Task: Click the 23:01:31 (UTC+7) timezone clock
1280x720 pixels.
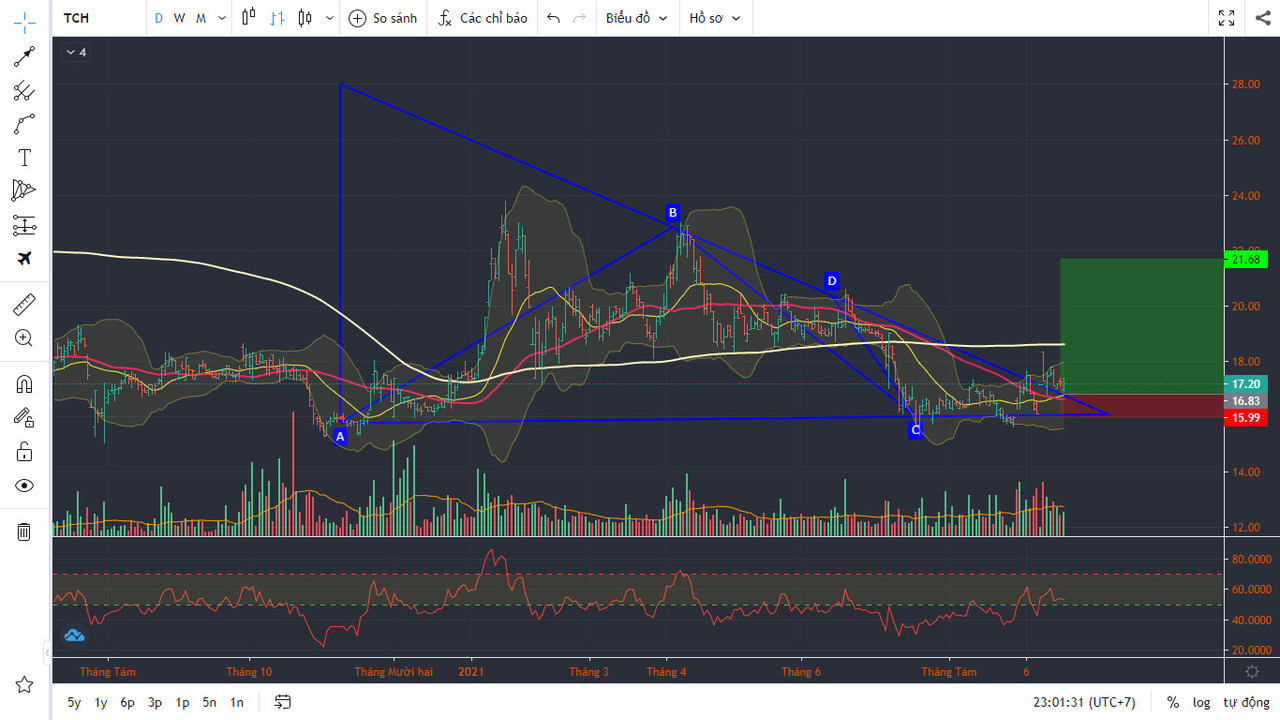Action: [1084, 702]
